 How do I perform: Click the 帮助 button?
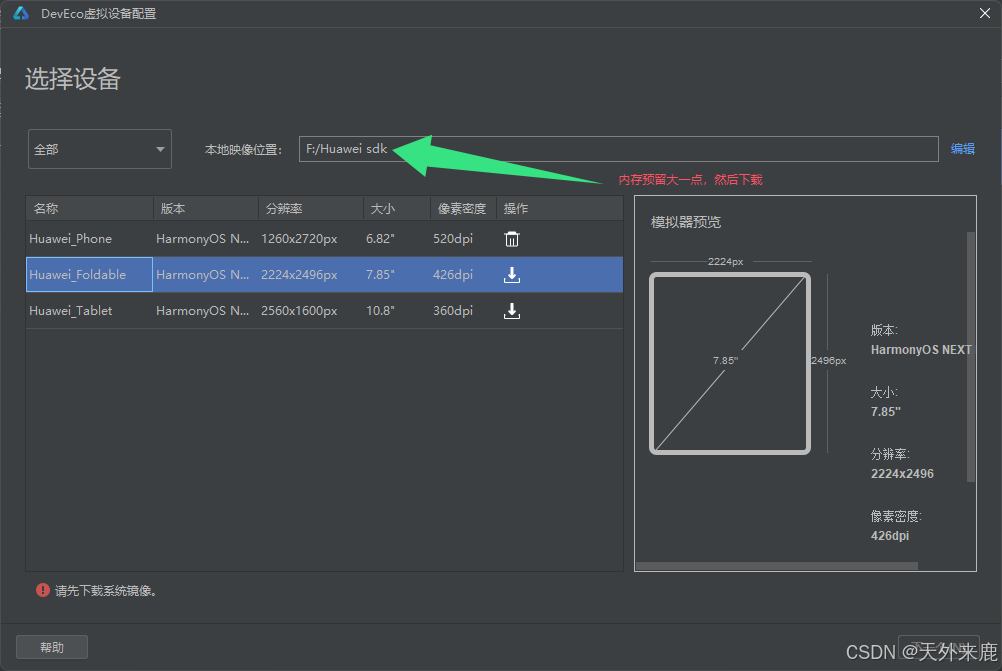click(x=52, y=647)
